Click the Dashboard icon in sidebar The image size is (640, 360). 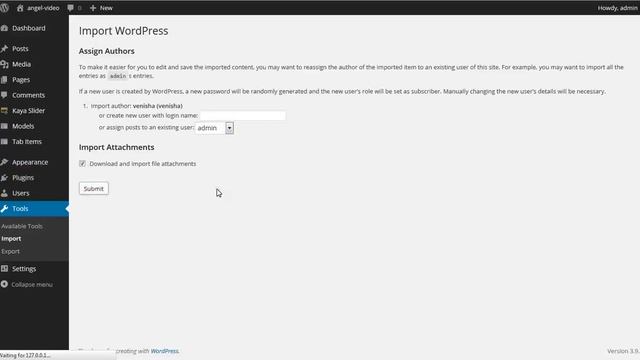(x=4, y=28)
